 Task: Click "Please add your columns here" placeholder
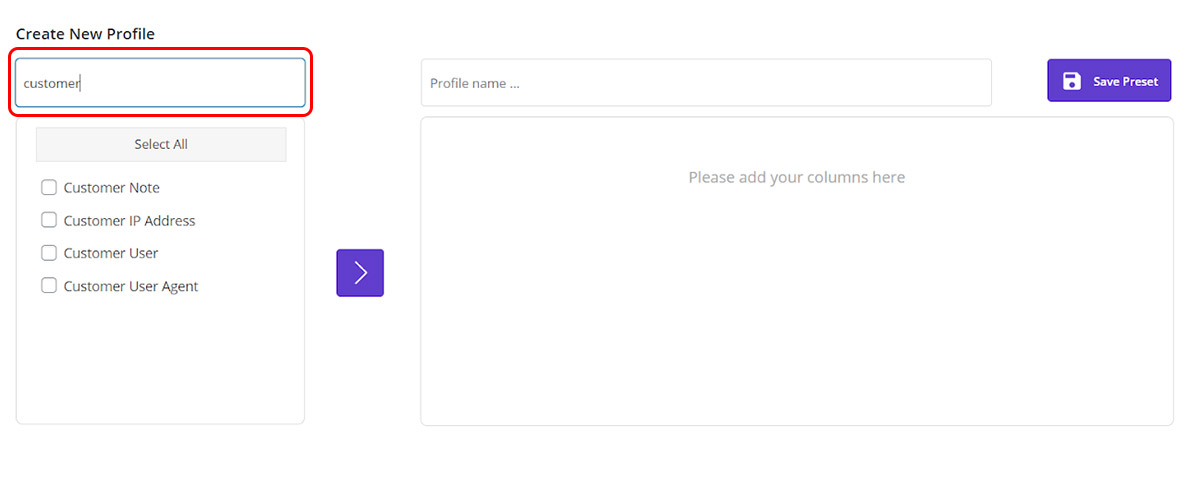click(796, 178)
